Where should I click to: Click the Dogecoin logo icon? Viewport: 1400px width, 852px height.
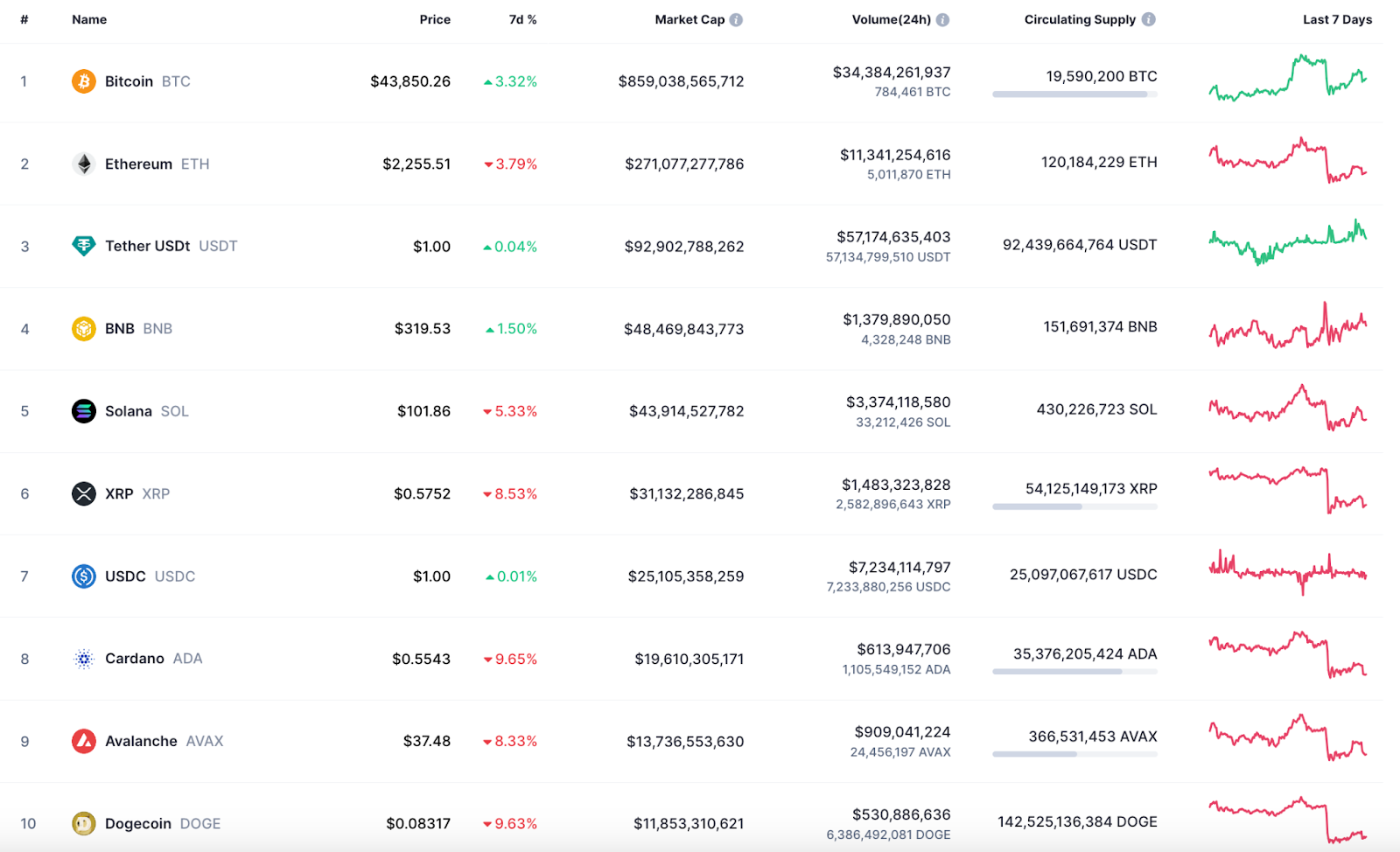click(83, 824)
